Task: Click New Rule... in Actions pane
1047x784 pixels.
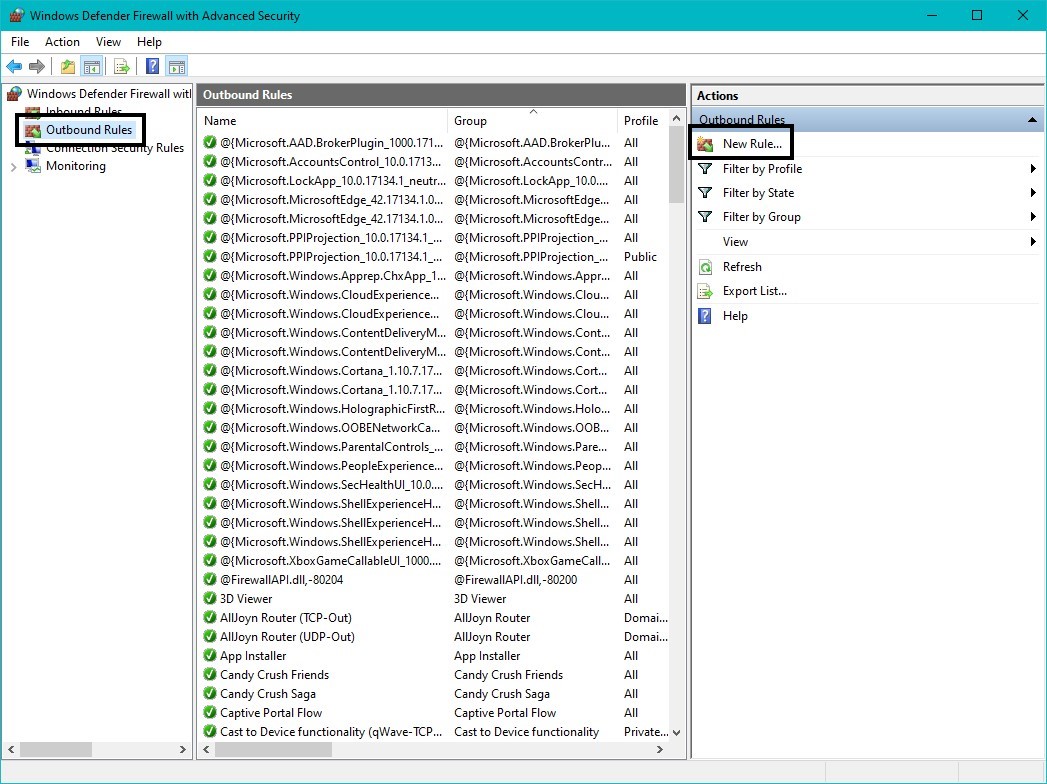Action: (752, 144)
